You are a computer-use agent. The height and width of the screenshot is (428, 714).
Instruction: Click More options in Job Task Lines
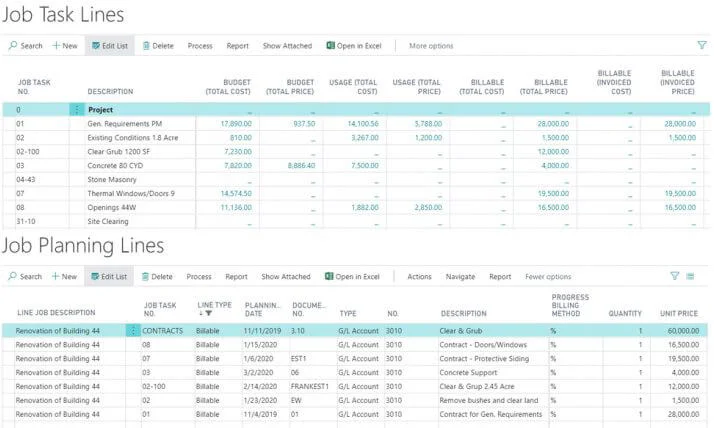431,46
